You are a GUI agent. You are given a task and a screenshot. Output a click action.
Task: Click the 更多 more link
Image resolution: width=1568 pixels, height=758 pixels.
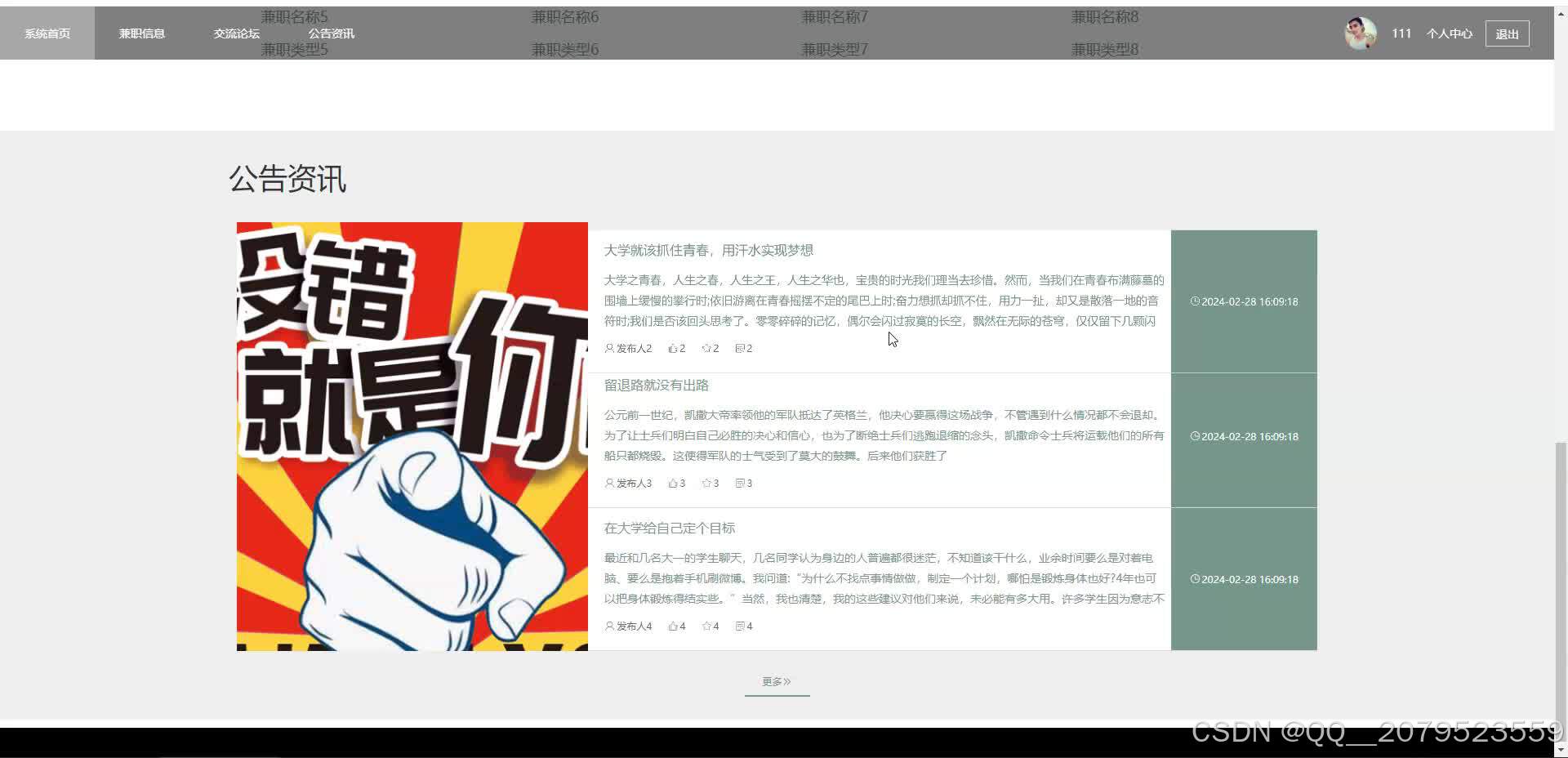[777, 681]
